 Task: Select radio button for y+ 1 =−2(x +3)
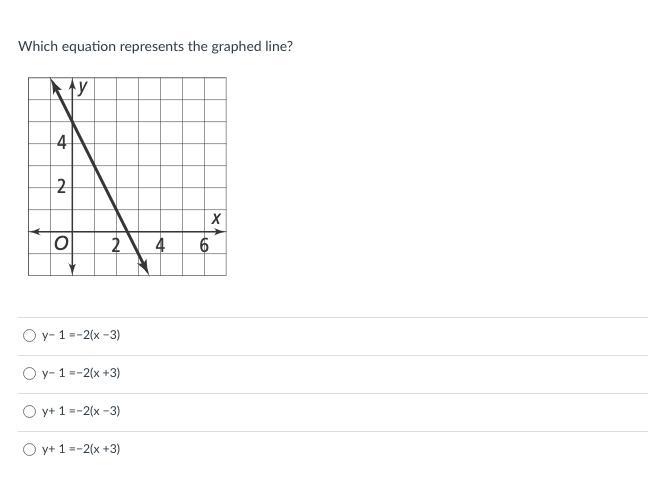tap(29, 449)
